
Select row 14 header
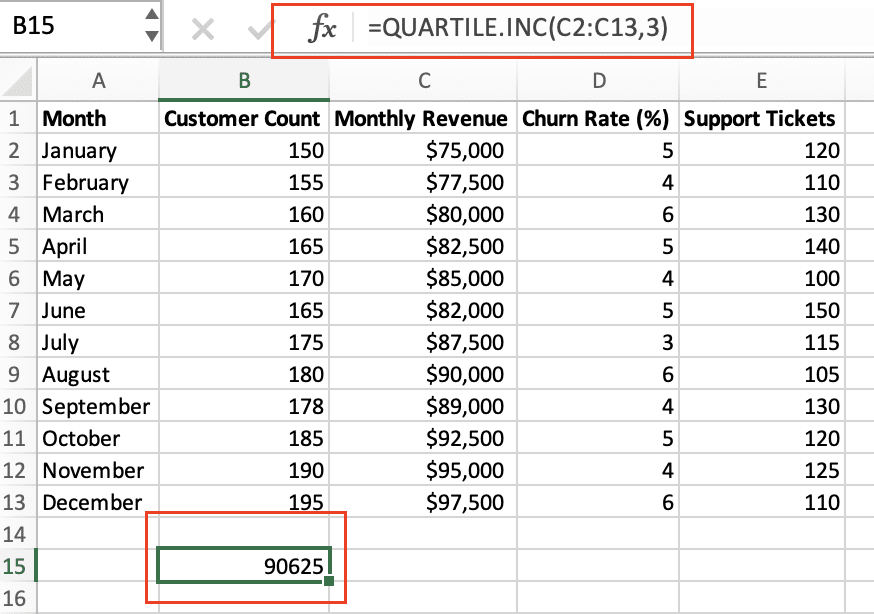(18, 534)
